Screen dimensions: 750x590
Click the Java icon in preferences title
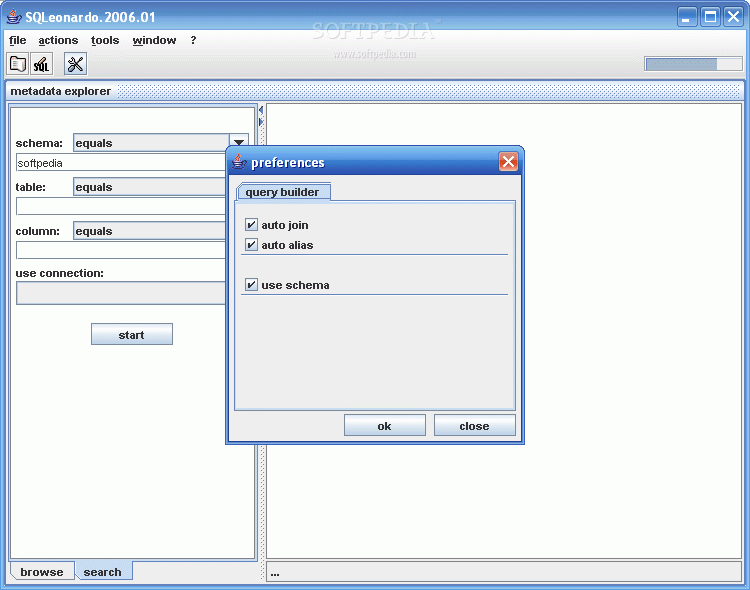pyautogui.click(x=239, y=162)
